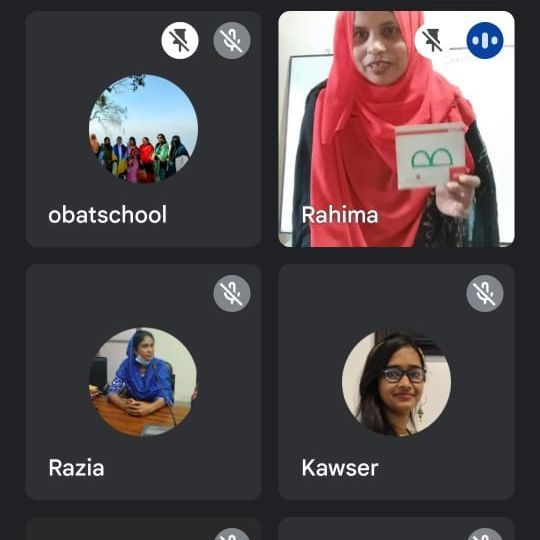
Task: Click Razia's muted microphone icon
Action: point(232,293)
